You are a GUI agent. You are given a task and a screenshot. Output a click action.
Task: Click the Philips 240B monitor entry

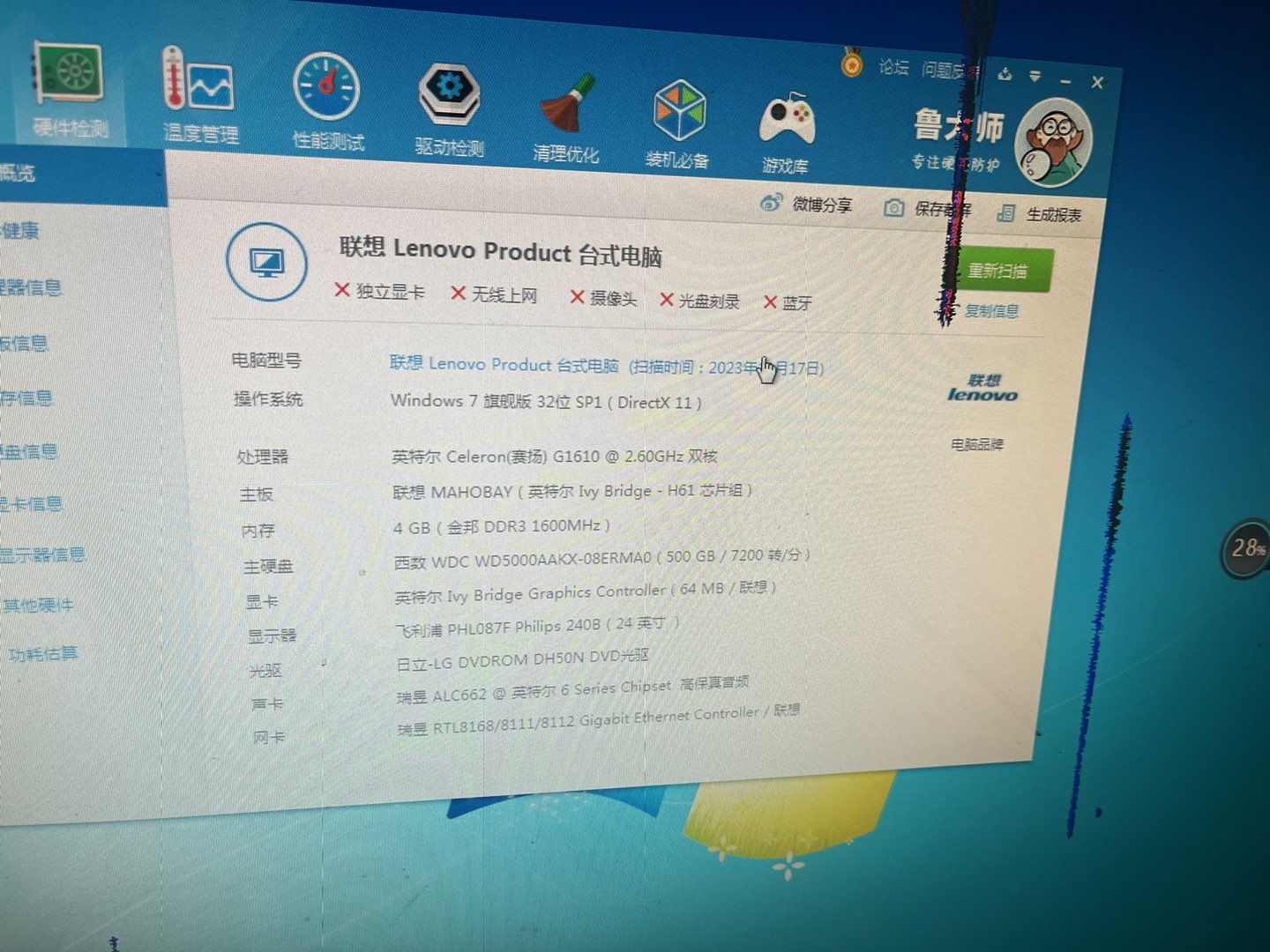click(537, 627)
